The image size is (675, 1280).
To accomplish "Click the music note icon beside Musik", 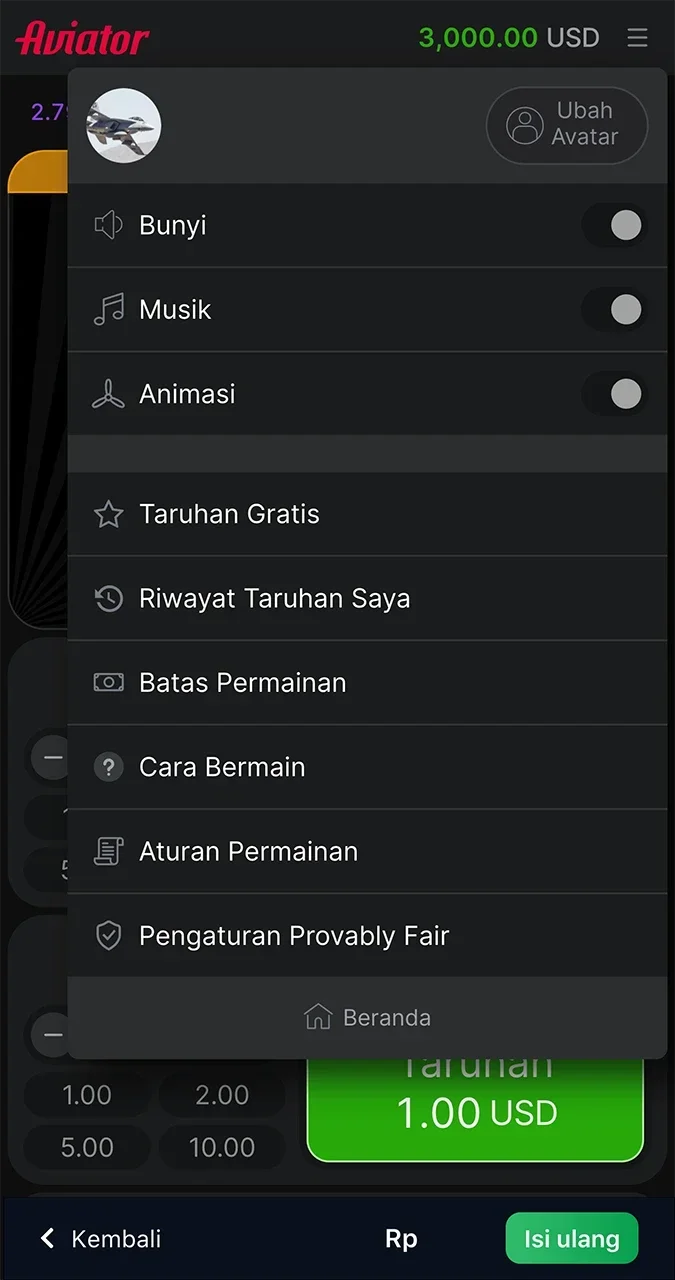I will (108, 309).
